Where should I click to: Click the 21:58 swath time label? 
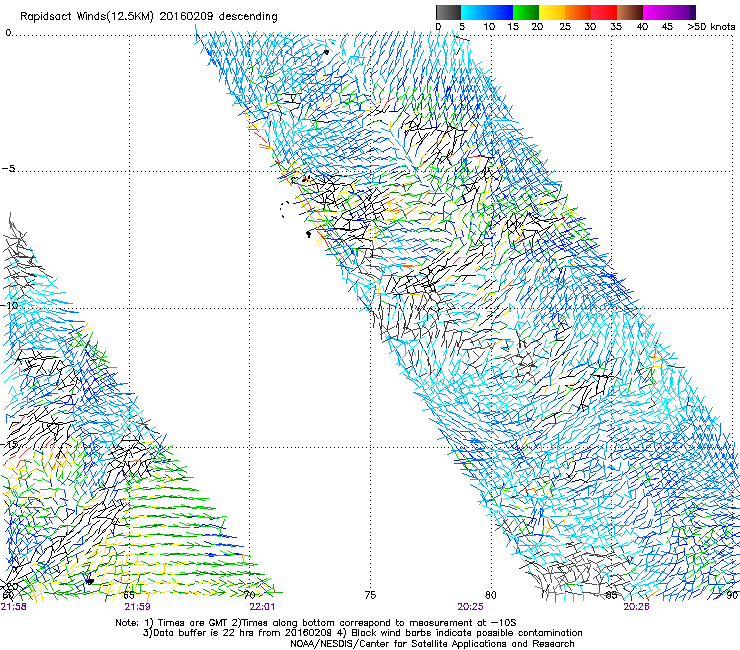coord(14,607)
